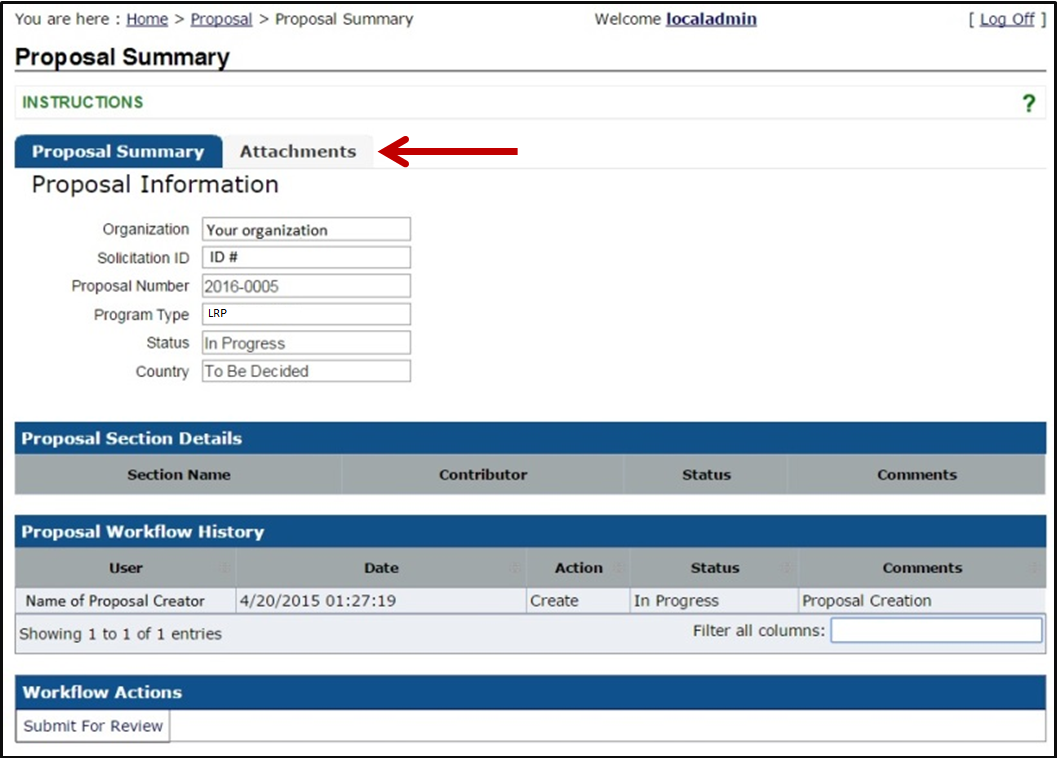Open the Proposal breadcrumb link

221,20
